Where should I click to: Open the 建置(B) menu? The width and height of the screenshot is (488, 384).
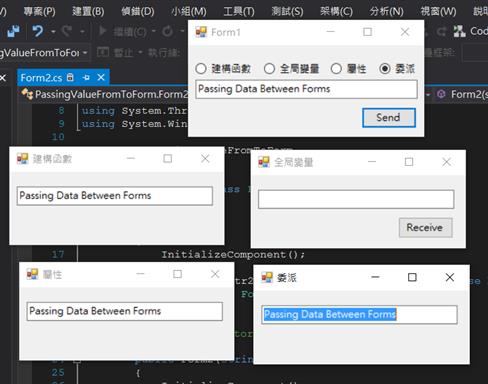click(x=88, y=12)
